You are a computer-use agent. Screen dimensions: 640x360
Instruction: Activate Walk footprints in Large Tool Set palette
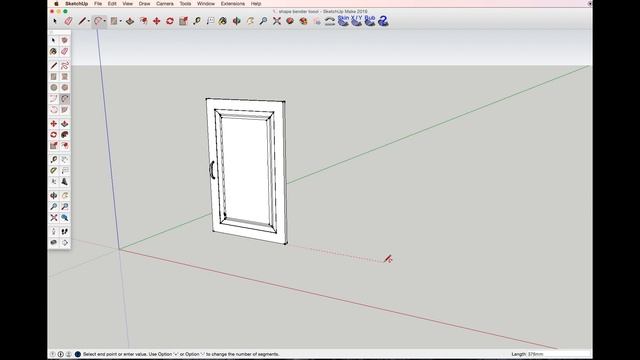(64, 231)
